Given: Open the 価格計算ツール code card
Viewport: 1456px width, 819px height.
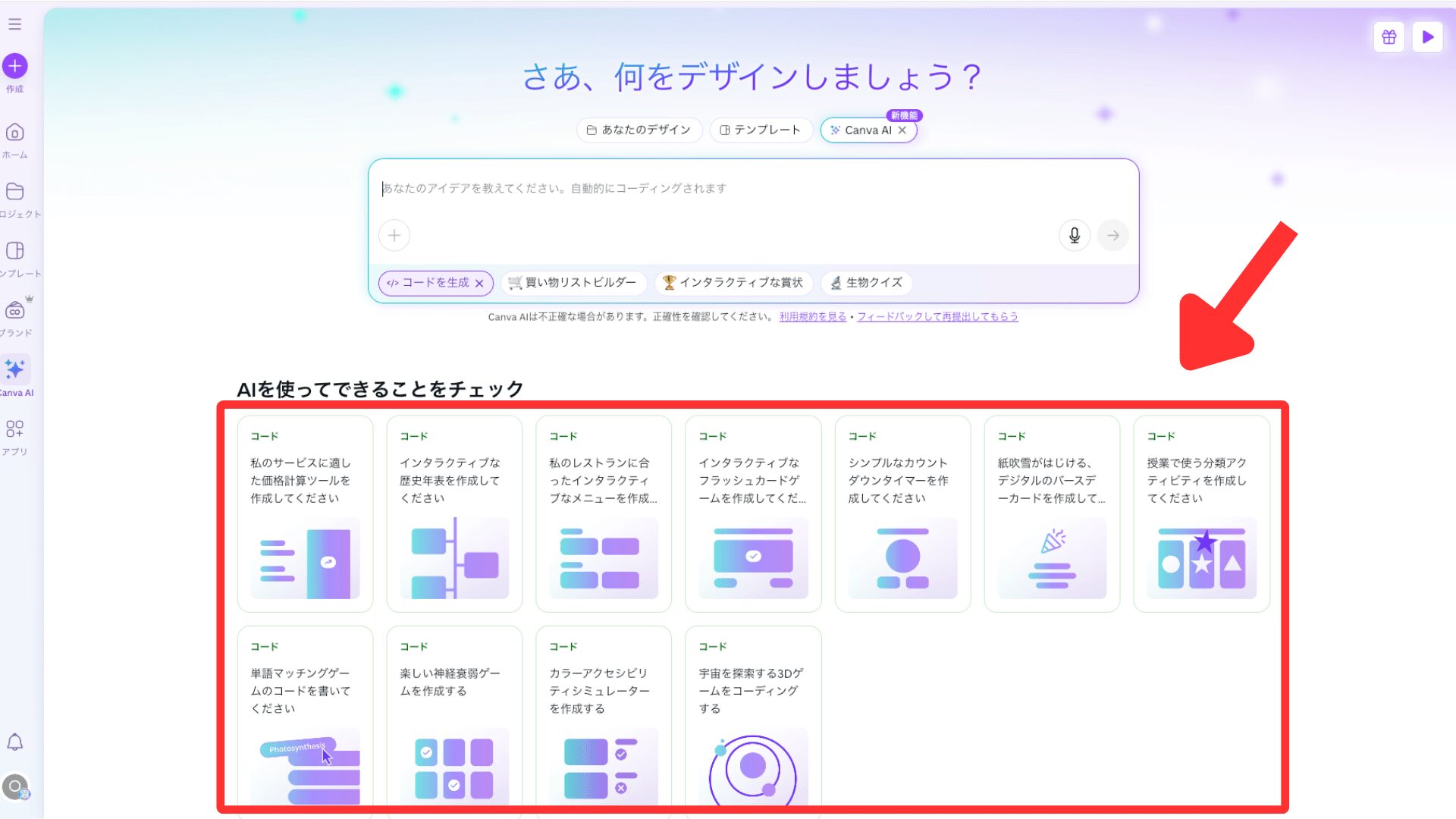Looking at the screenshot, I should click(305, 513).
